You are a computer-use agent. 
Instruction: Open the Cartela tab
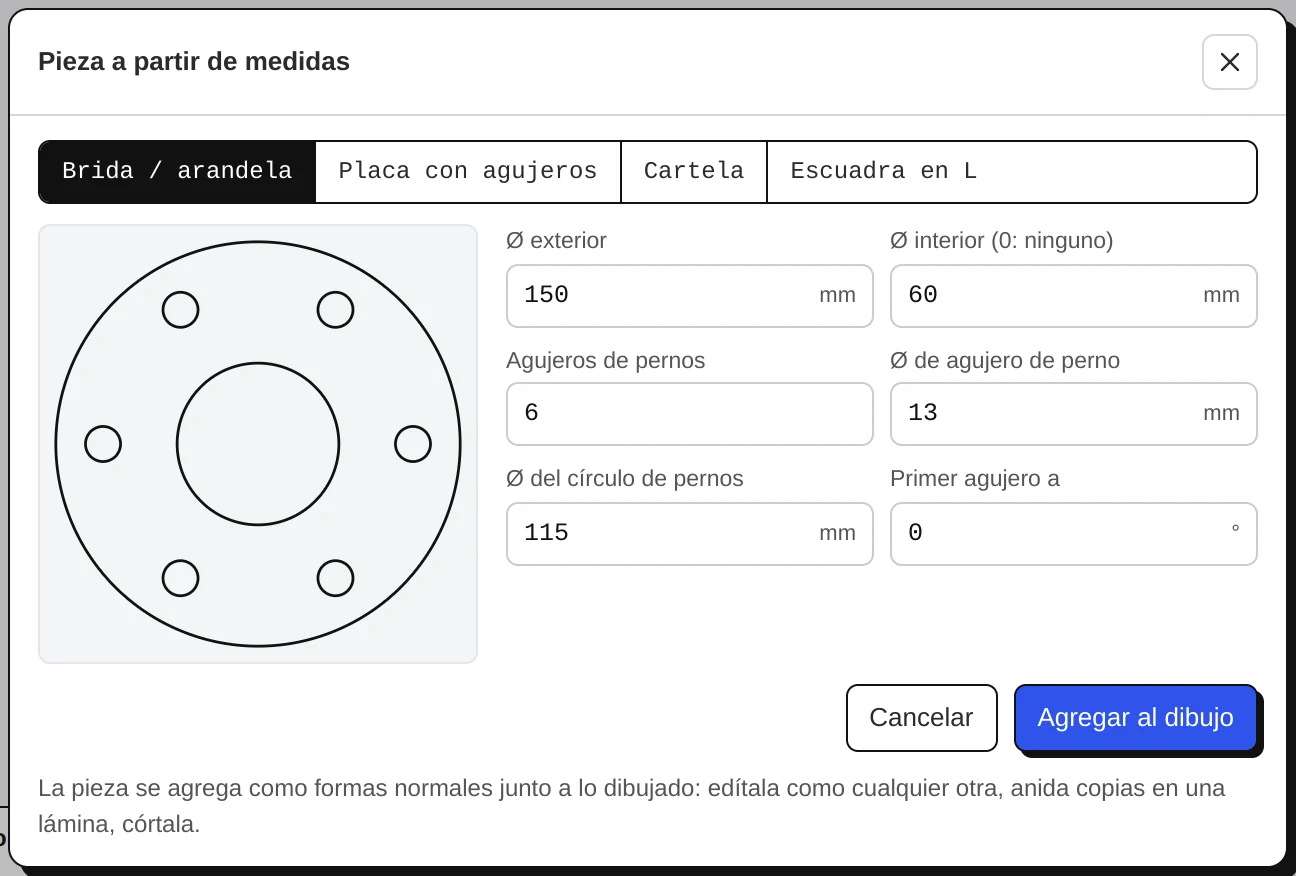click(694, 172)
